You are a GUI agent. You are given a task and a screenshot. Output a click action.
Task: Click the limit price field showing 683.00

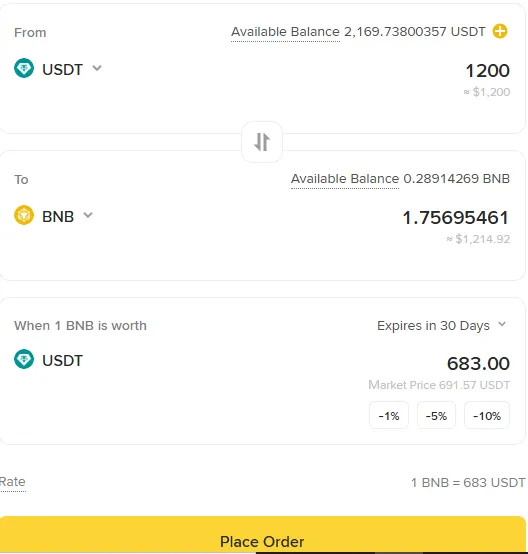point(478,363)
